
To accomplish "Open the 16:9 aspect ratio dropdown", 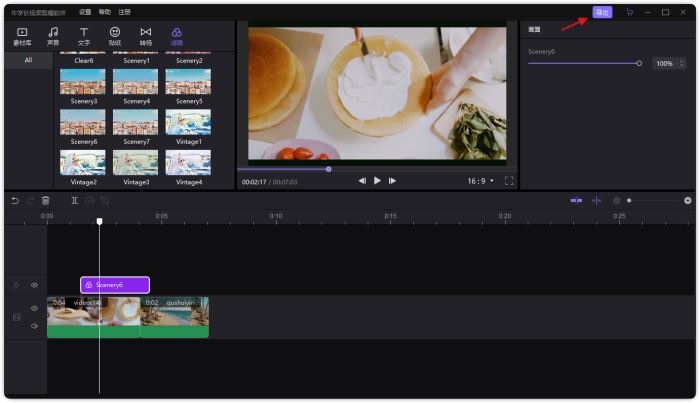I will tap(480, 181).
